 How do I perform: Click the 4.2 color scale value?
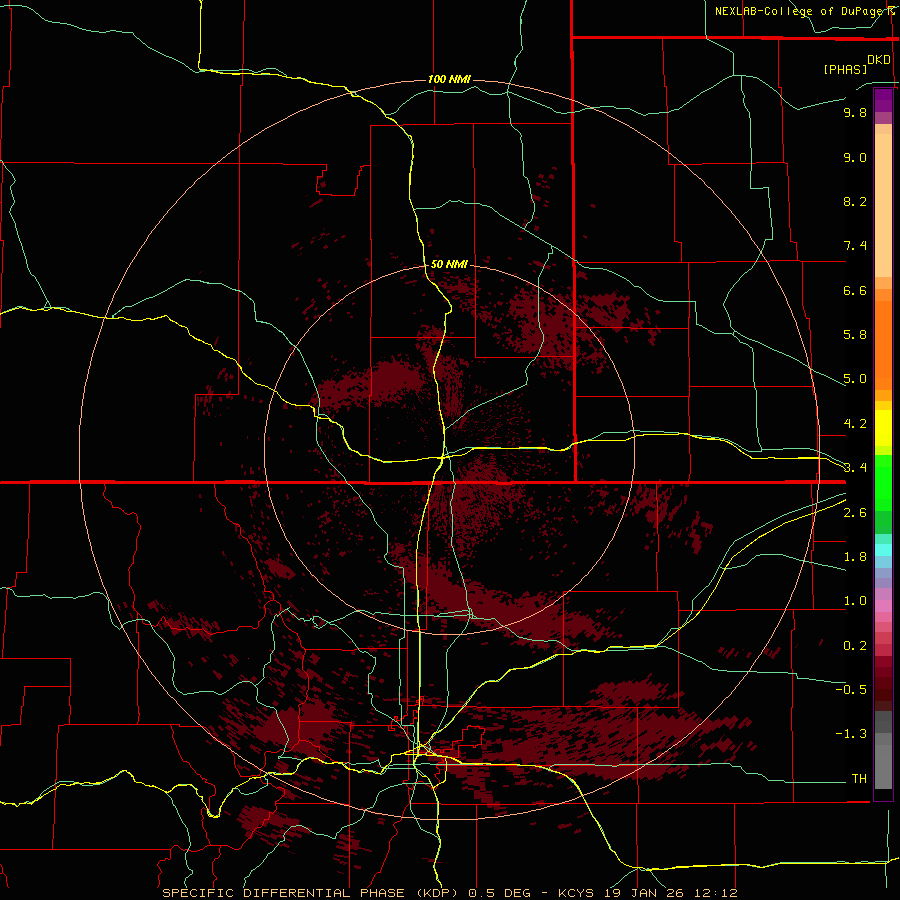point(855,424)
